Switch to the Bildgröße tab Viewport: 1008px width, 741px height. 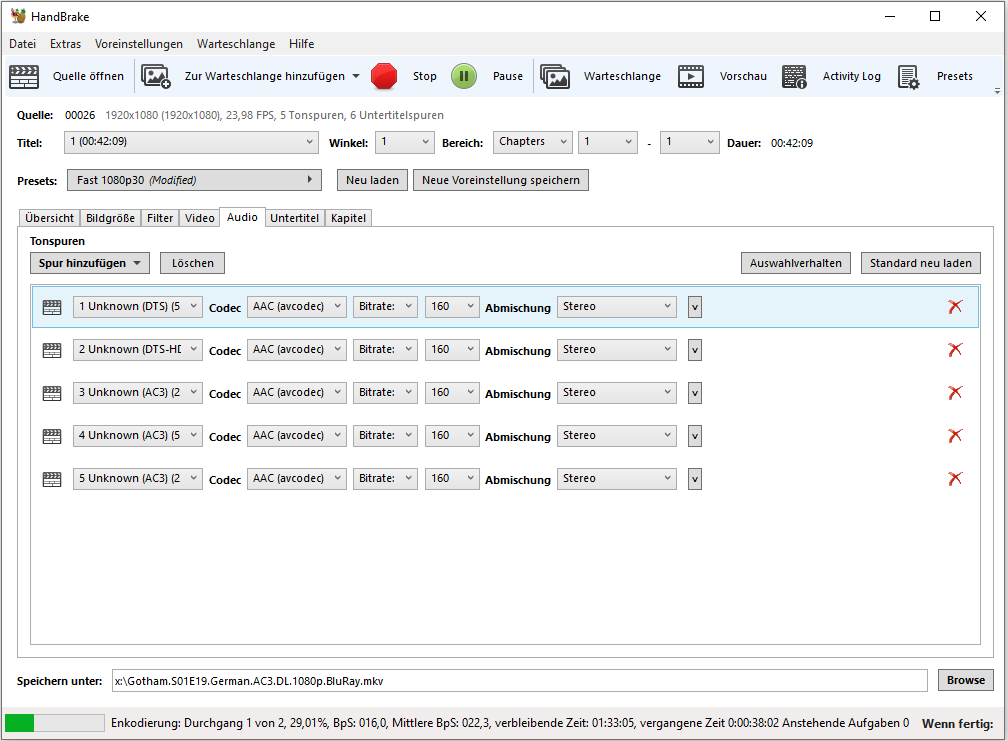tap(111, 218)
